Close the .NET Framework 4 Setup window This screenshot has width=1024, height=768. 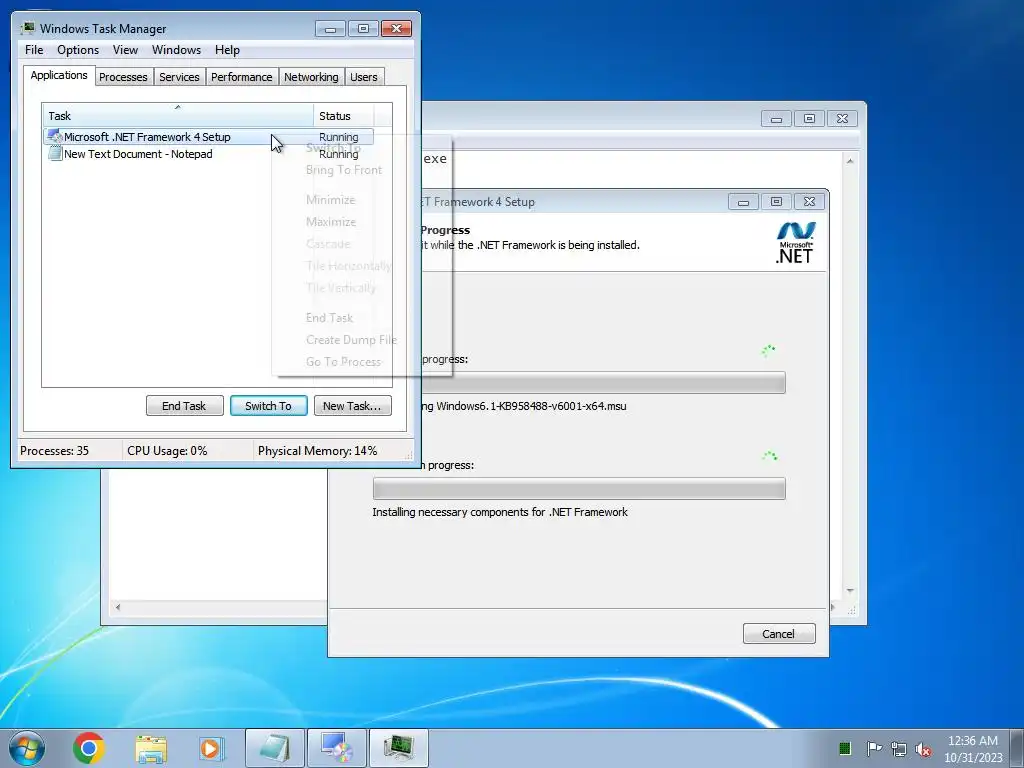pyautogui.click(x=809, y=202)
